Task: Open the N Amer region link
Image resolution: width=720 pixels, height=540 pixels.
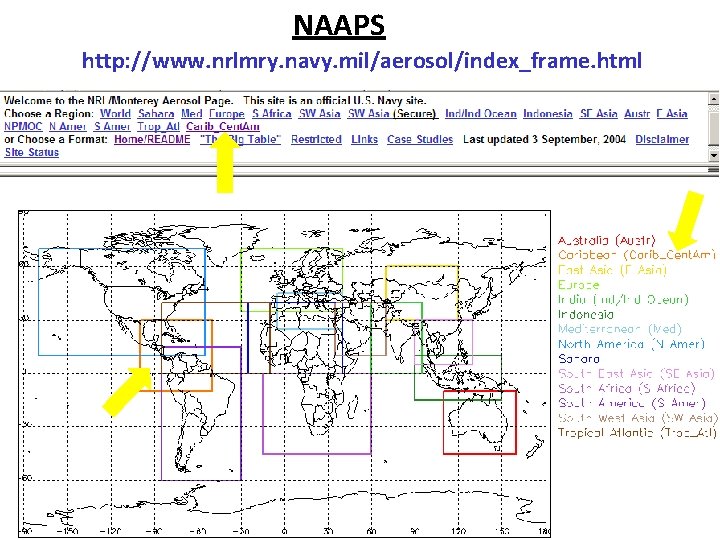Action: 68,126
